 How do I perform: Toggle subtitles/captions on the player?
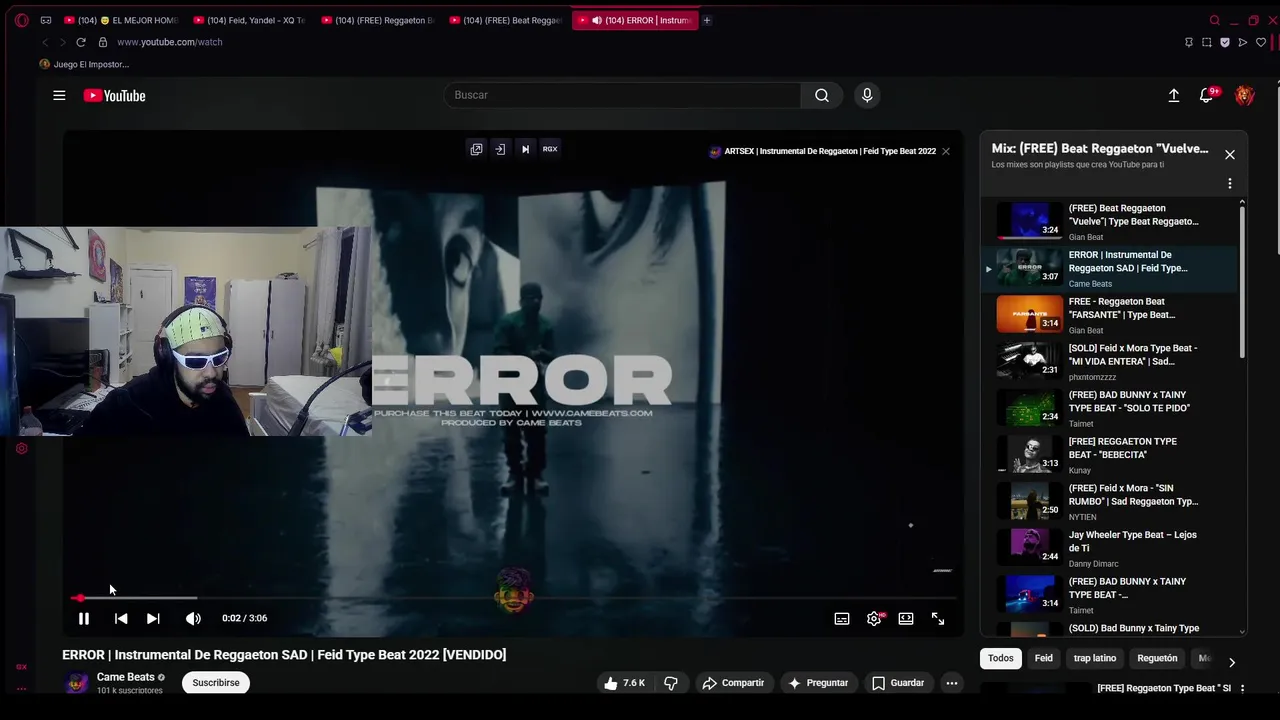point(842,618)
